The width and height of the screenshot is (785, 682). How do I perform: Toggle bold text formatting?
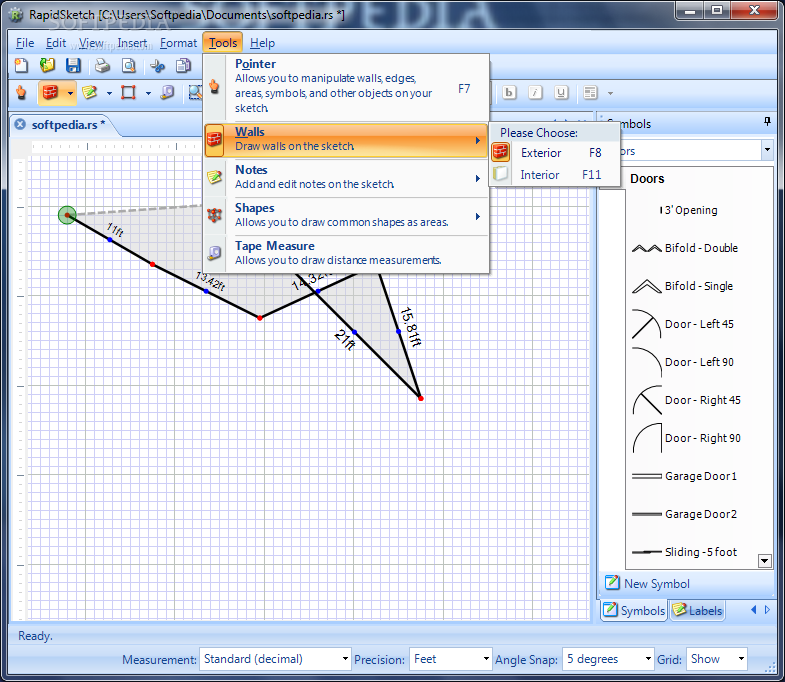tap(509, 93)
